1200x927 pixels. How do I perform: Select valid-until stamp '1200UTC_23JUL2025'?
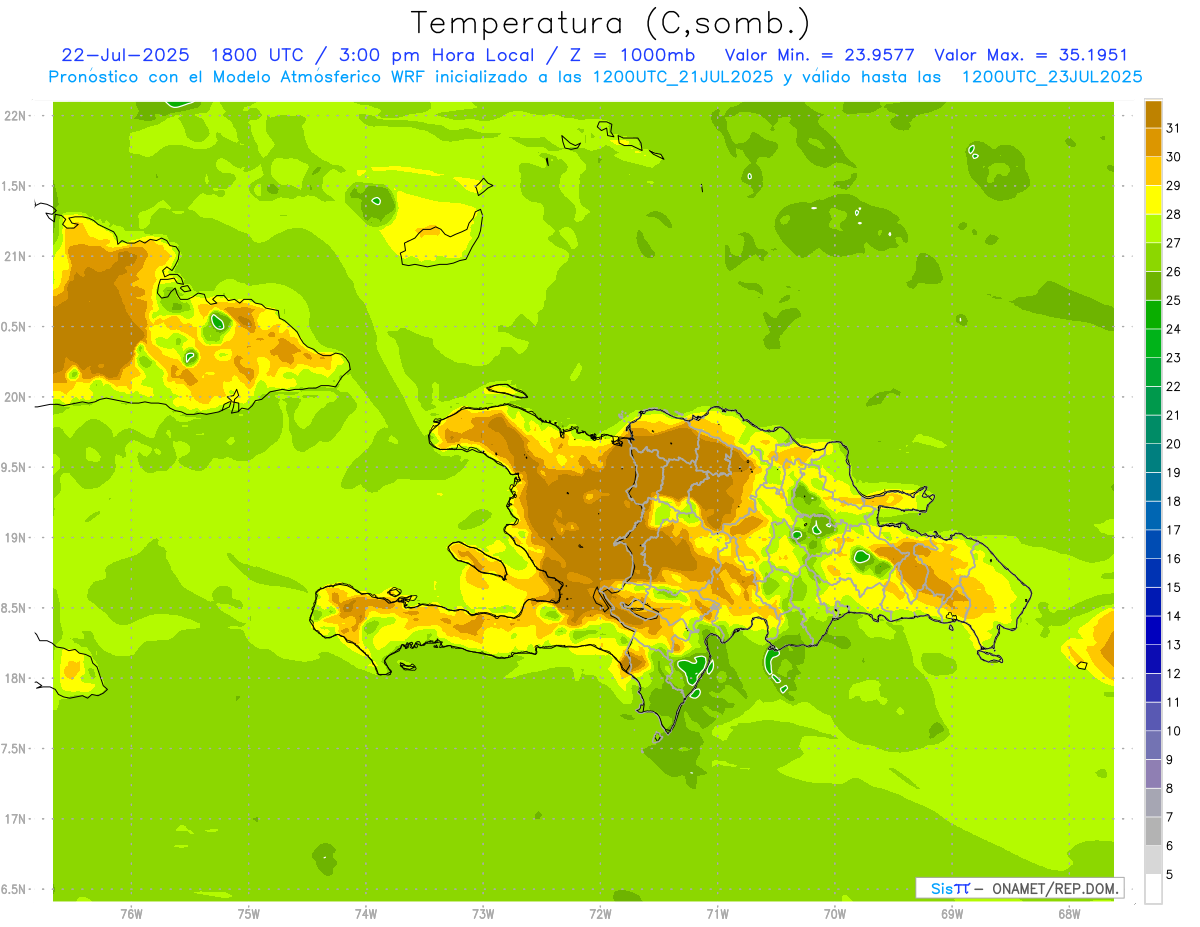click(1052, 77)
